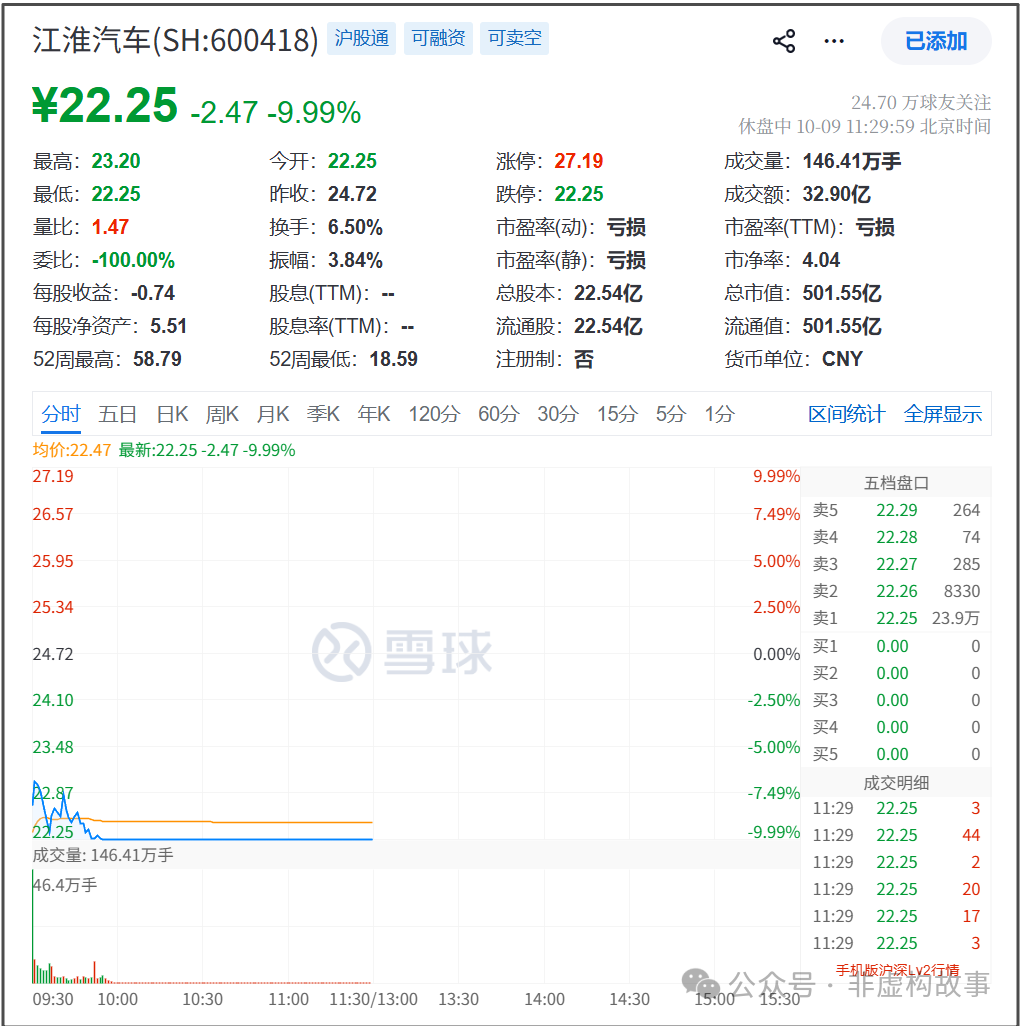Click the 卖2 order row with 8330

pos(896,592)
